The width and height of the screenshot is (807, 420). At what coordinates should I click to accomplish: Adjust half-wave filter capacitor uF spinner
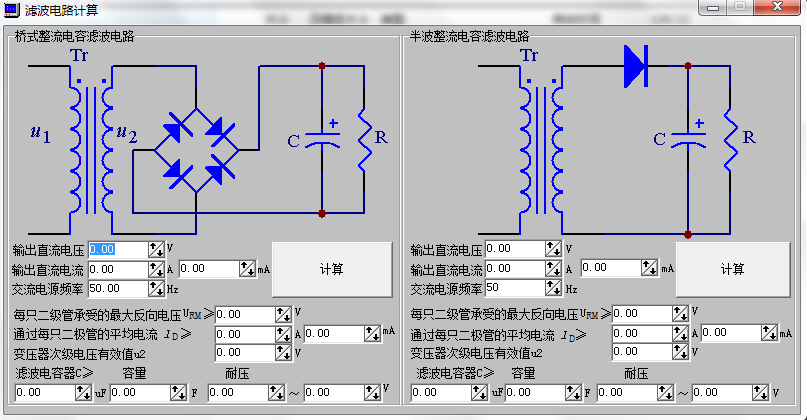(480, 393)
